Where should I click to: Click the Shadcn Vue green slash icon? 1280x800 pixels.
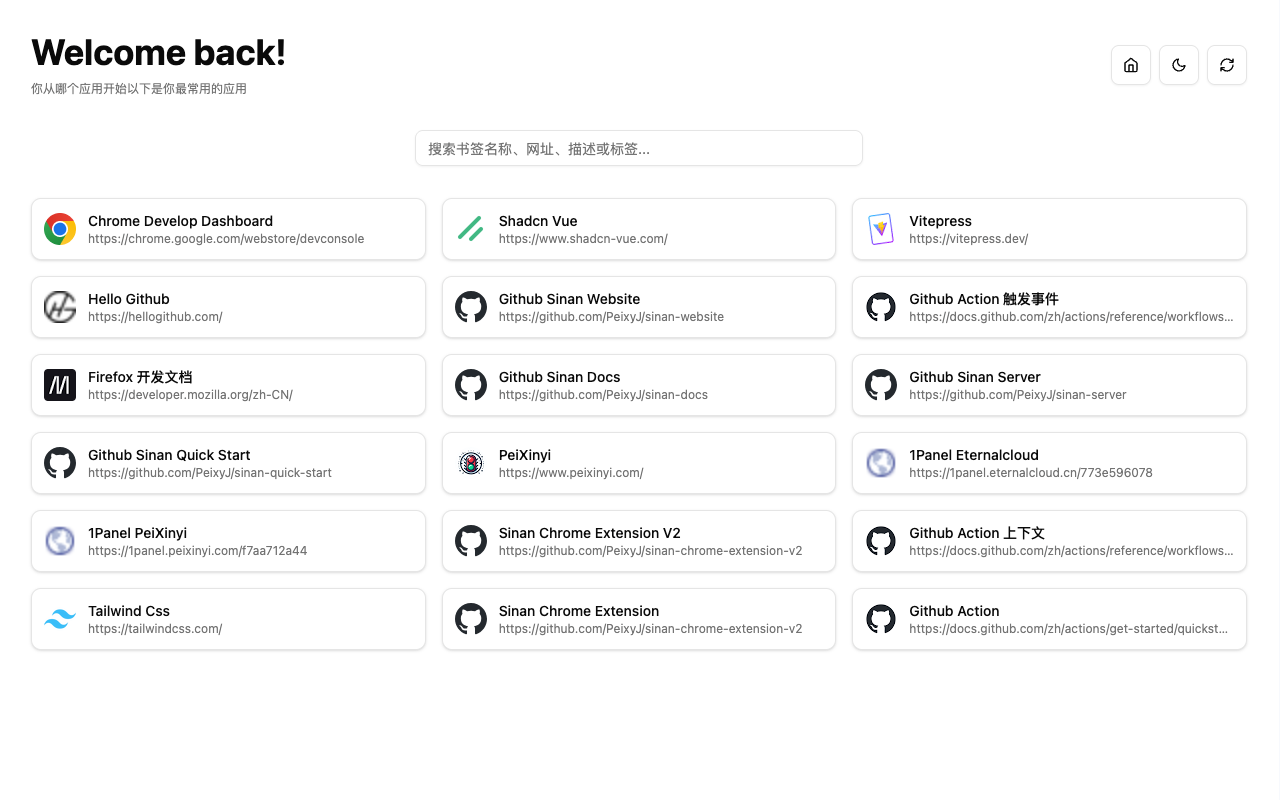click(471, 229)
